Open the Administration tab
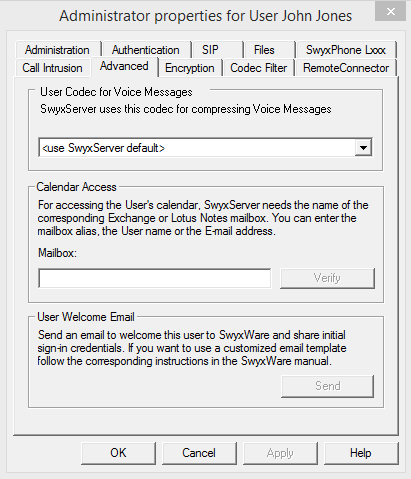411x479 pixels. click(57, 50)
